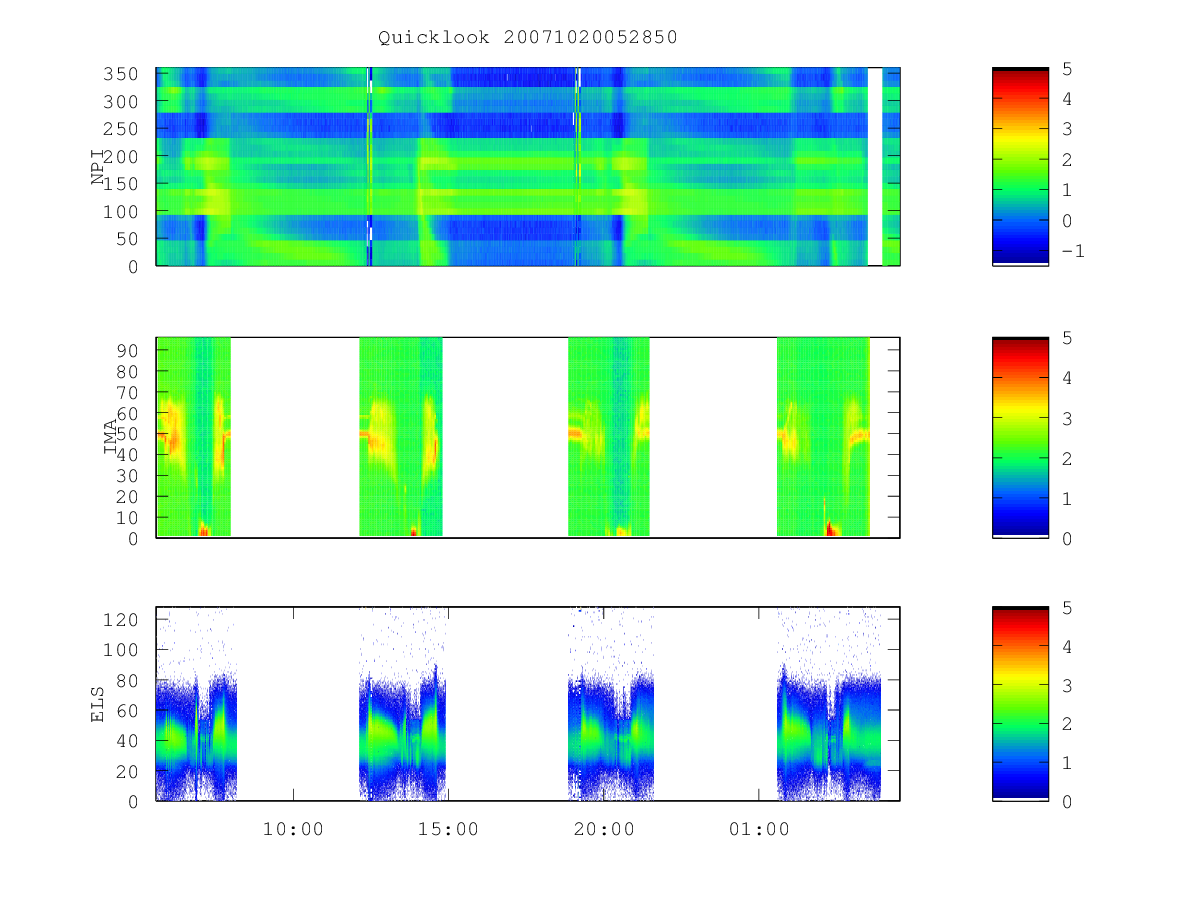This screenshot has height=900, width=1200.
Task: Select the NPI y-axis label
Action: [x=98, y=167]
